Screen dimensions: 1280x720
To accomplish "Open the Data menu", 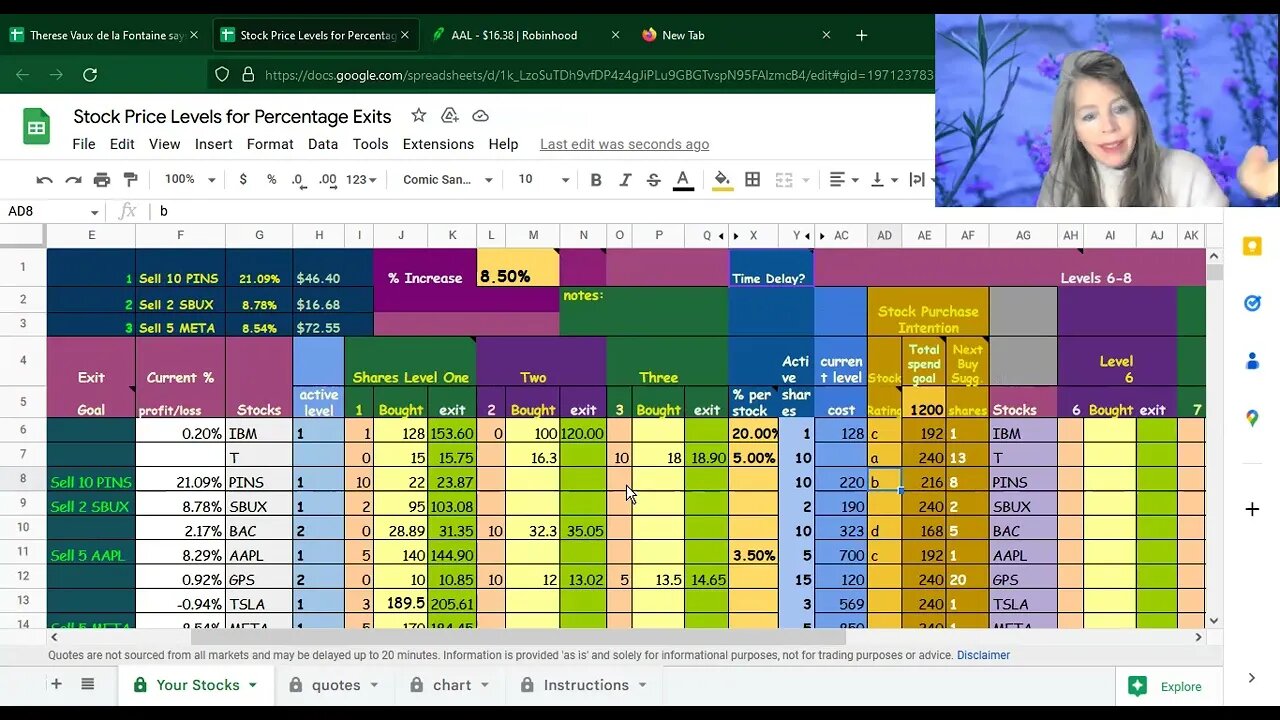I will coord(323,144).
